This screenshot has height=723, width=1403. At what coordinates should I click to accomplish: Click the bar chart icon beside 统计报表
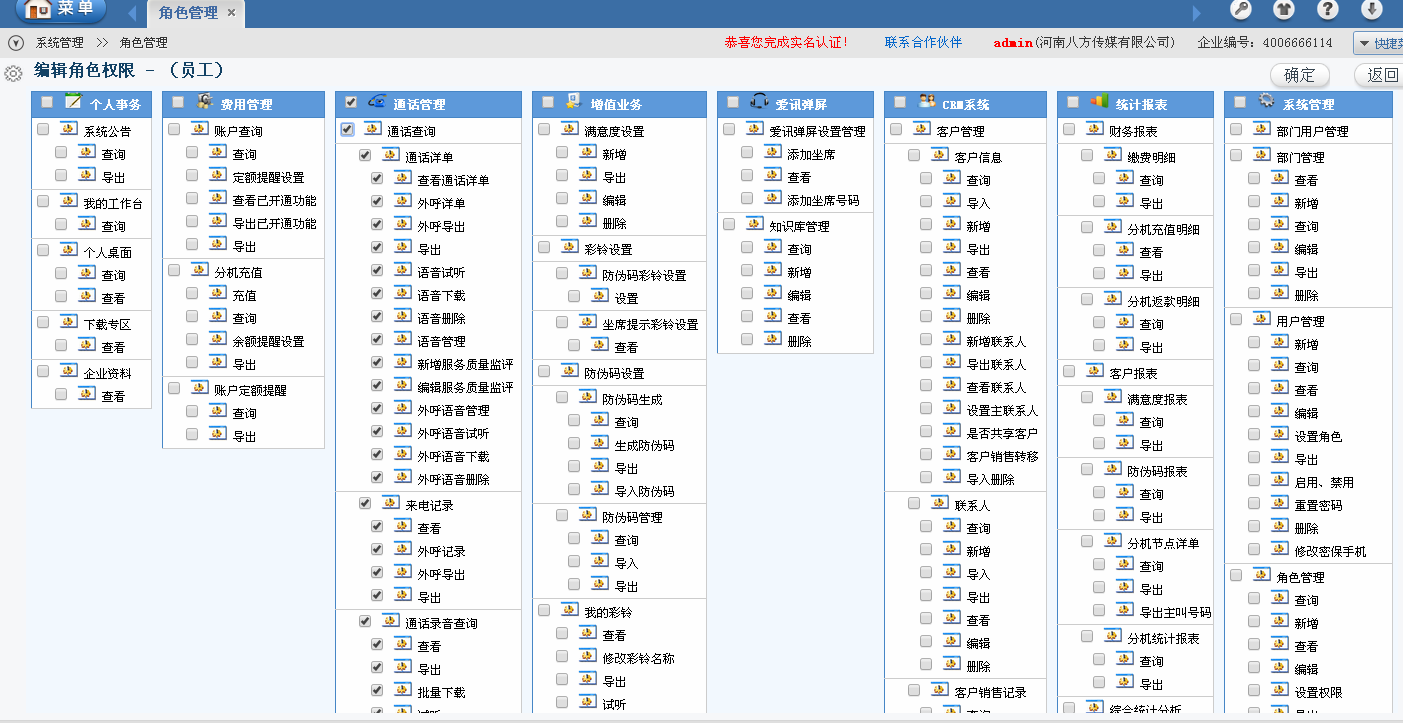(1099, 102)
